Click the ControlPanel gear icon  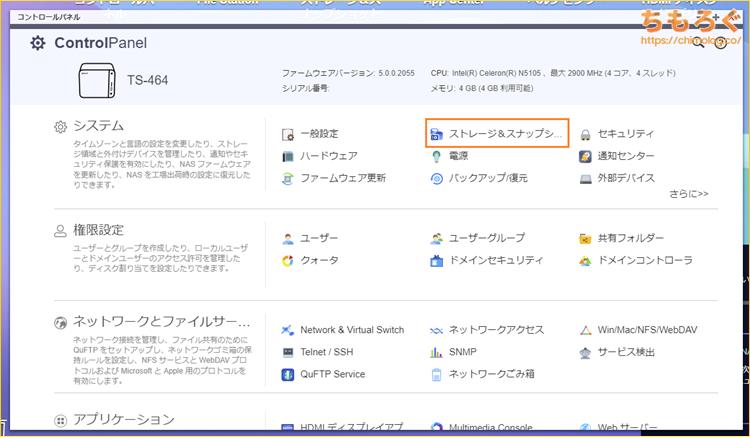pos(38,43)
